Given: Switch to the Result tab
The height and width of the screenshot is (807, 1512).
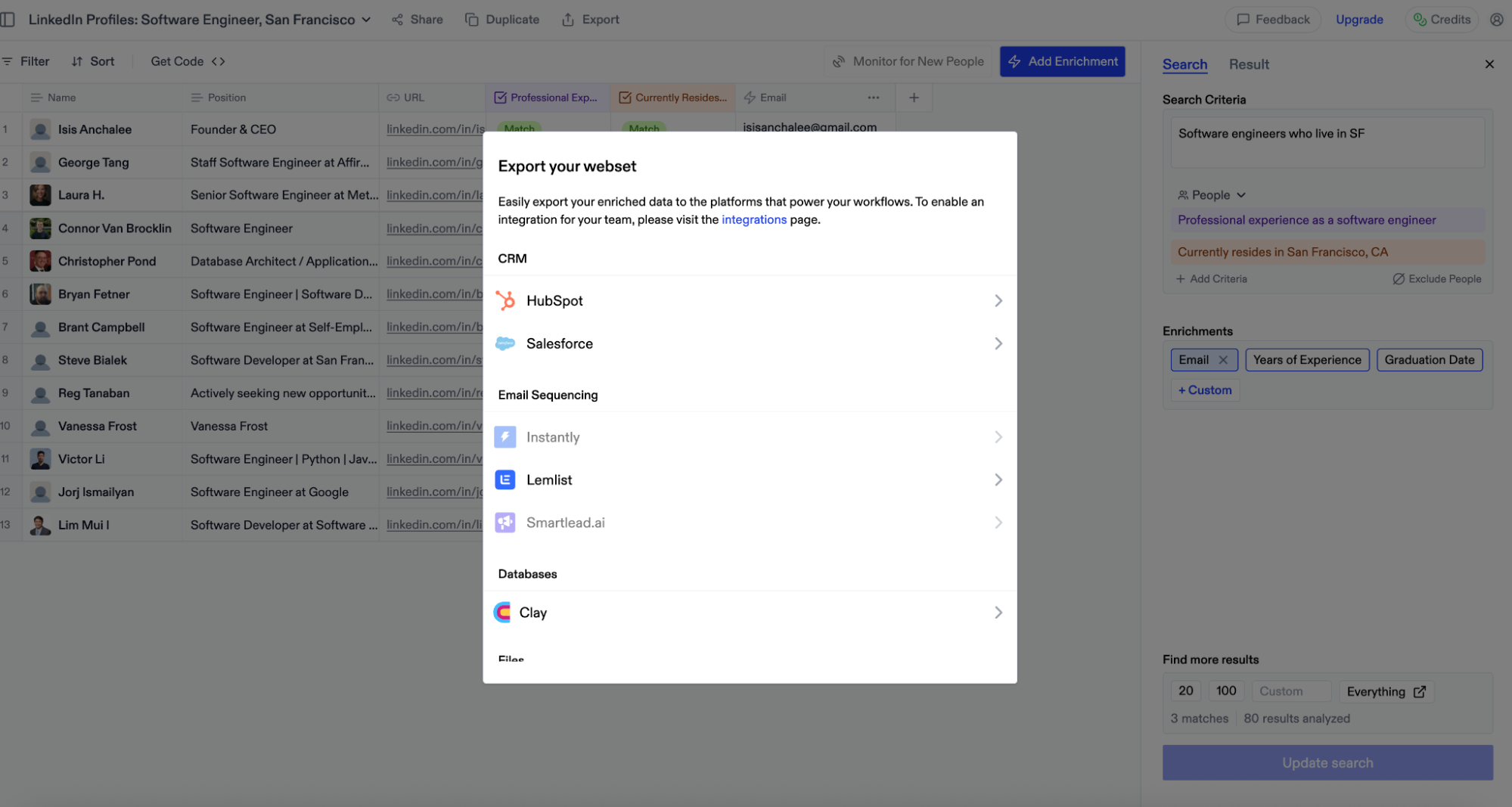Looking at the screenshot, I should click(x=1249, y=64).
